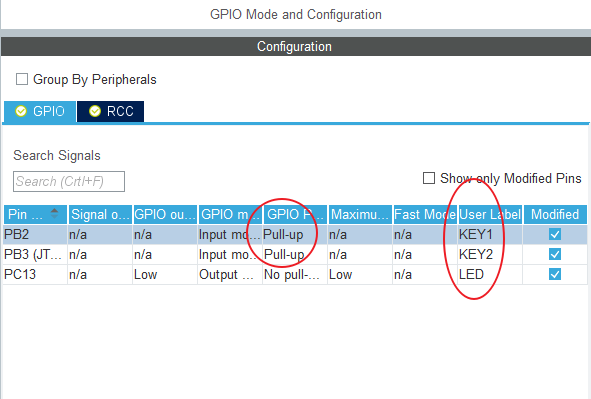The image size is (591, 399).
Task: Select the PC13 pin row
Action: [x=295, y=274]
